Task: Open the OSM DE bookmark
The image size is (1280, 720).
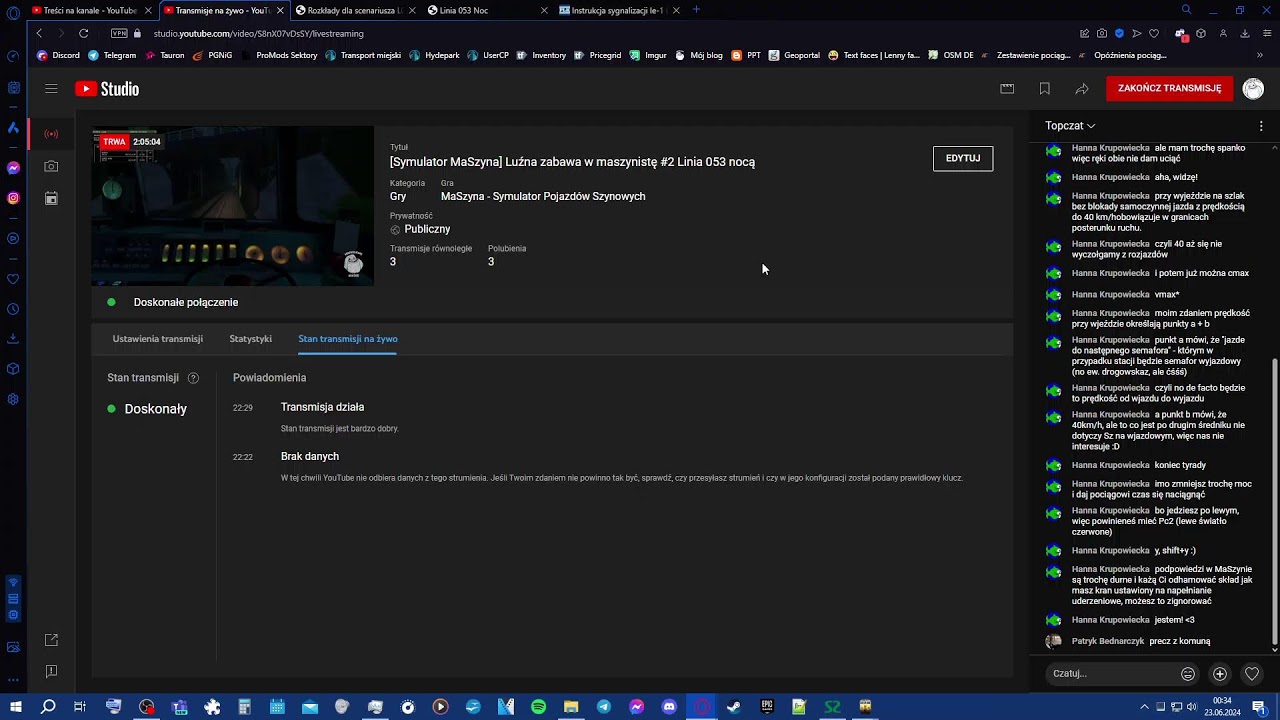Action: coord(950,55)
